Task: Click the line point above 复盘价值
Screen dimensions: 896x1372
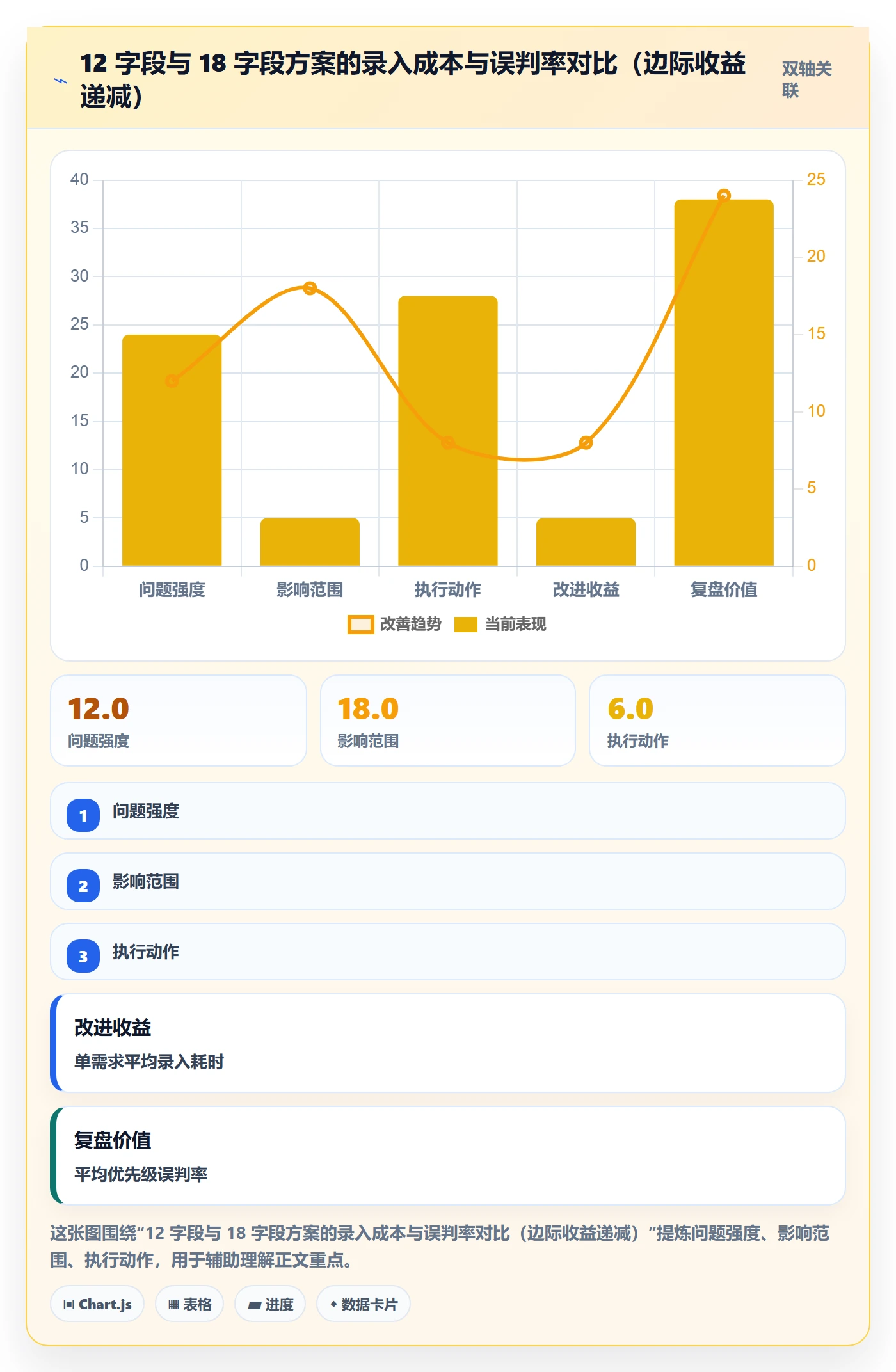Action: click(x=724, y=195)
